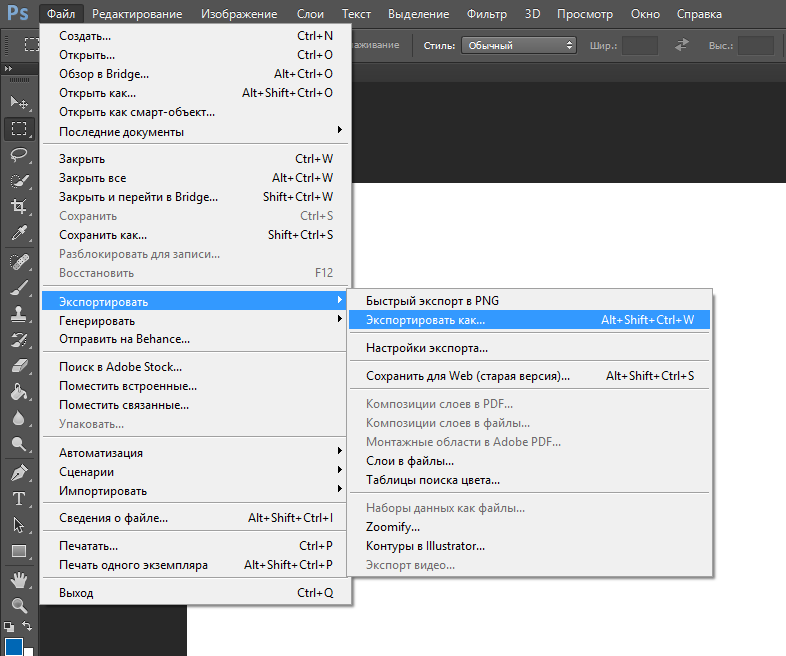Select the Eyedropper tool
The height and width of the screenshot is (656, 786).
point(19,233)
